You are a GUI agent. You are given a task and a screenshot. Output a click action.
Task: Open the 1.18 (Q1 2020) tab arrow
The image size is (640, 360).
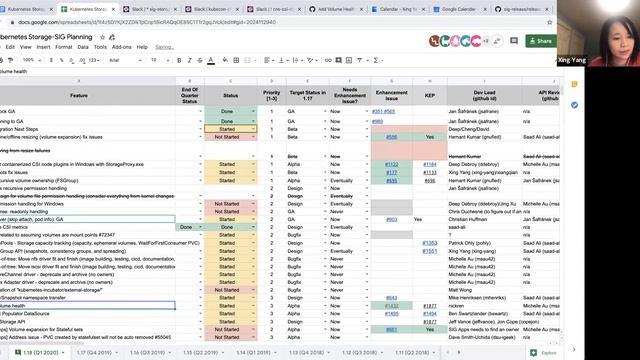(x=63, y=353)
